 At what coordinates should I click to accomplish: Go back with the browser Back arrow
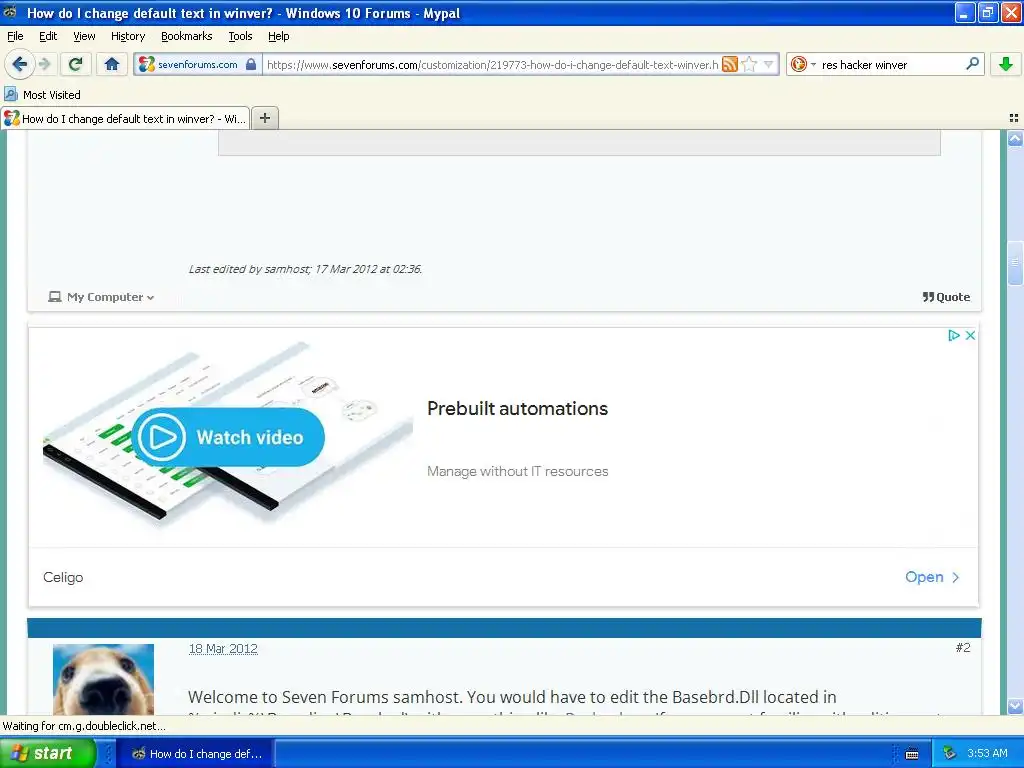pyautogui.click(x=20, y=64)
